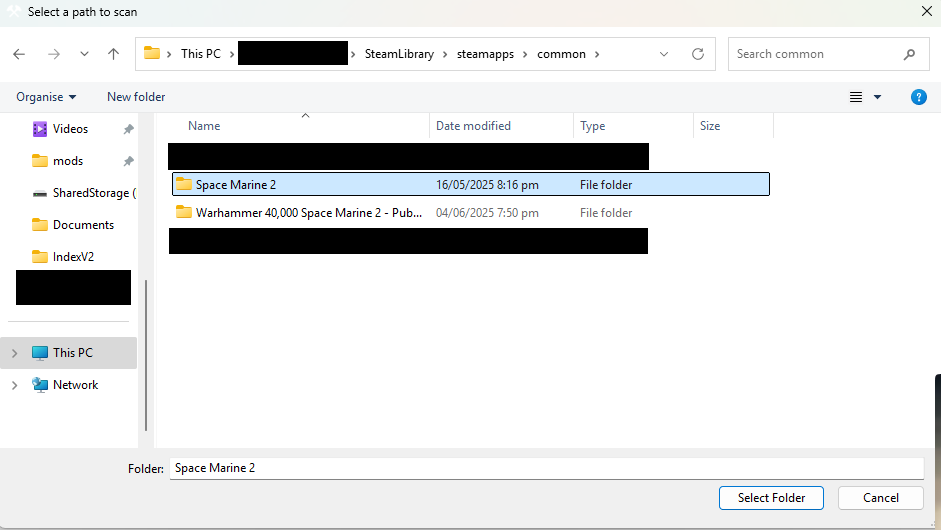Go back to the previous folder
This screenshot has height=530, width=941.
19,54
